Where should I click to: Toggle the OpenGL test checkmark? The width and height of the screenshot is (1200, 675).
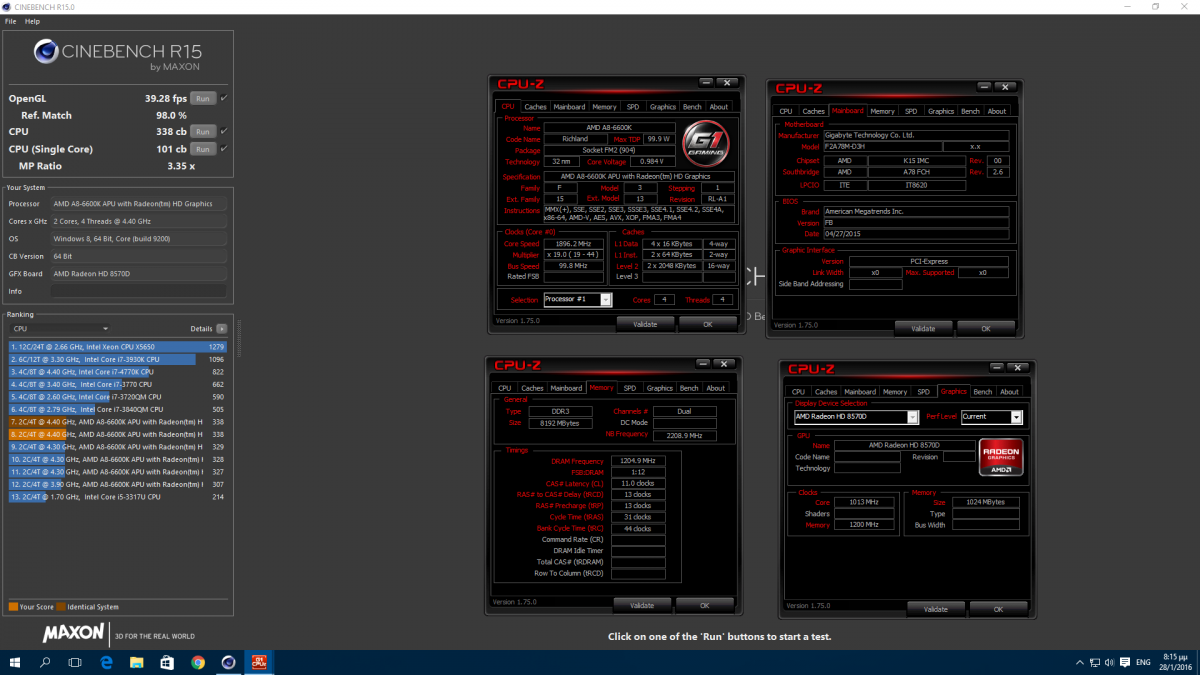[x=224, y=98]
